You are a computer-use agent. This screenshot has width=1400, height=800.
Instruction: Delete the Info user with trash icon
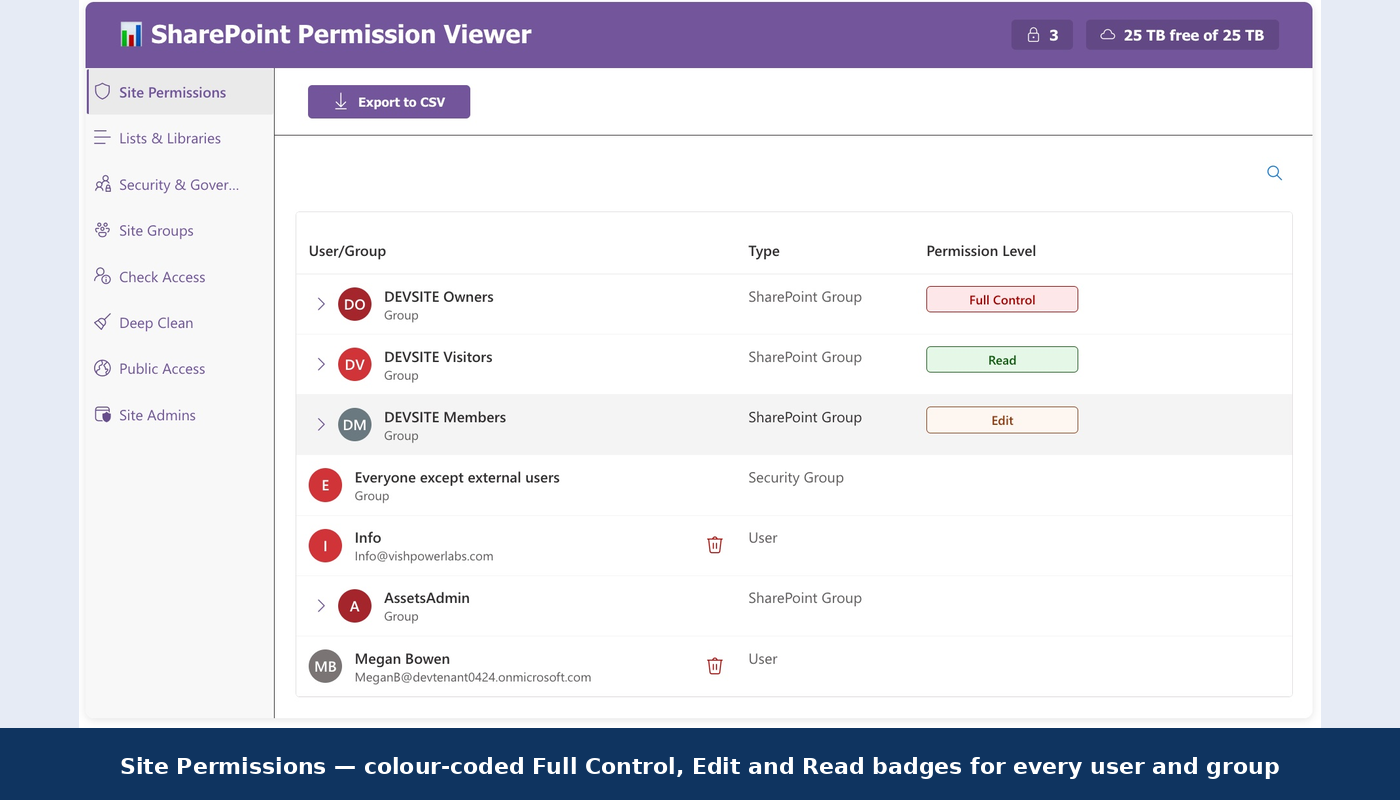pyautogui.click(x=714, y=545)
